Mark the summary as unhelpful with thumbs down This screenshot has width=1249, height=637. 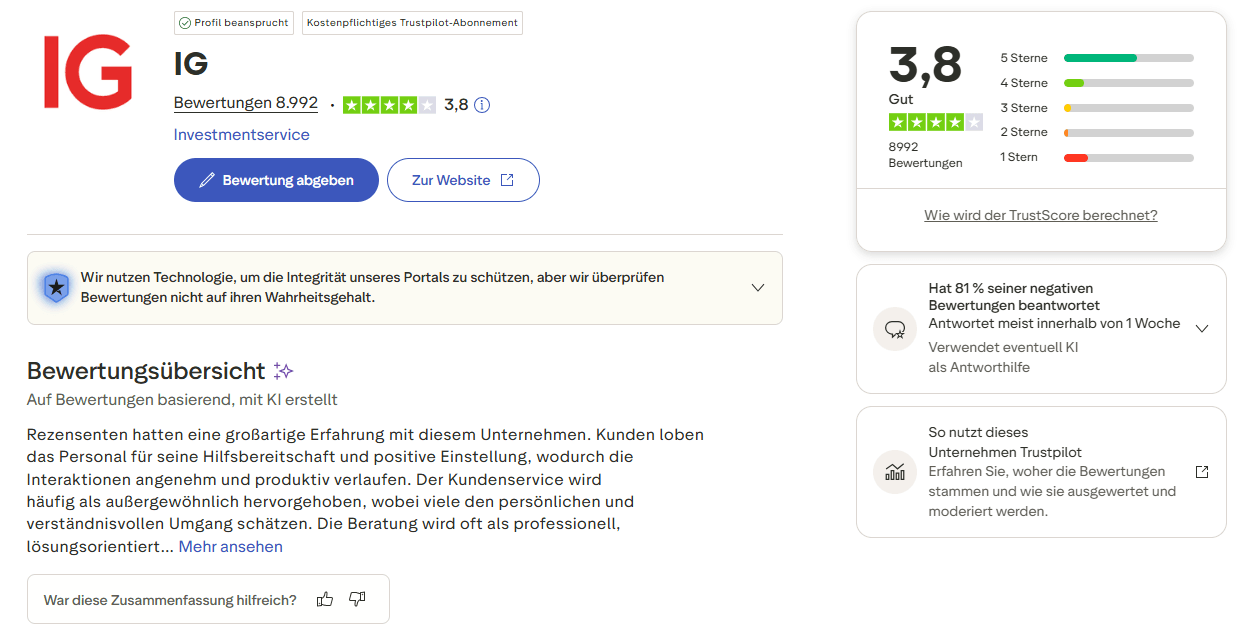point(356,597)
